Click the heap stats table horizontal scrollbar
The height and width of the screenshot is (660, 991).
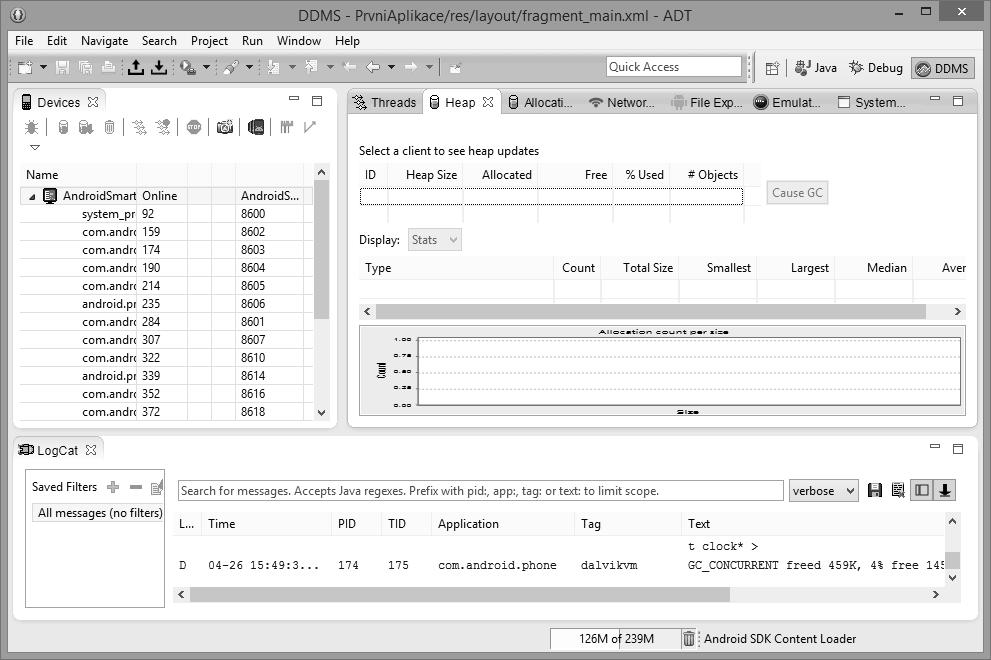(650, 311)
